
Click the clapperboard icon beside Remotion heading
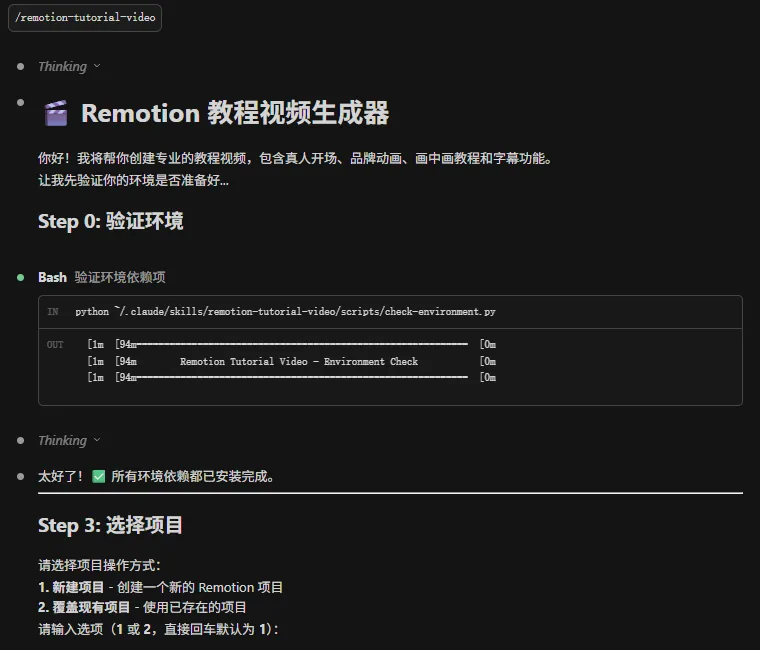coord(56,113)
